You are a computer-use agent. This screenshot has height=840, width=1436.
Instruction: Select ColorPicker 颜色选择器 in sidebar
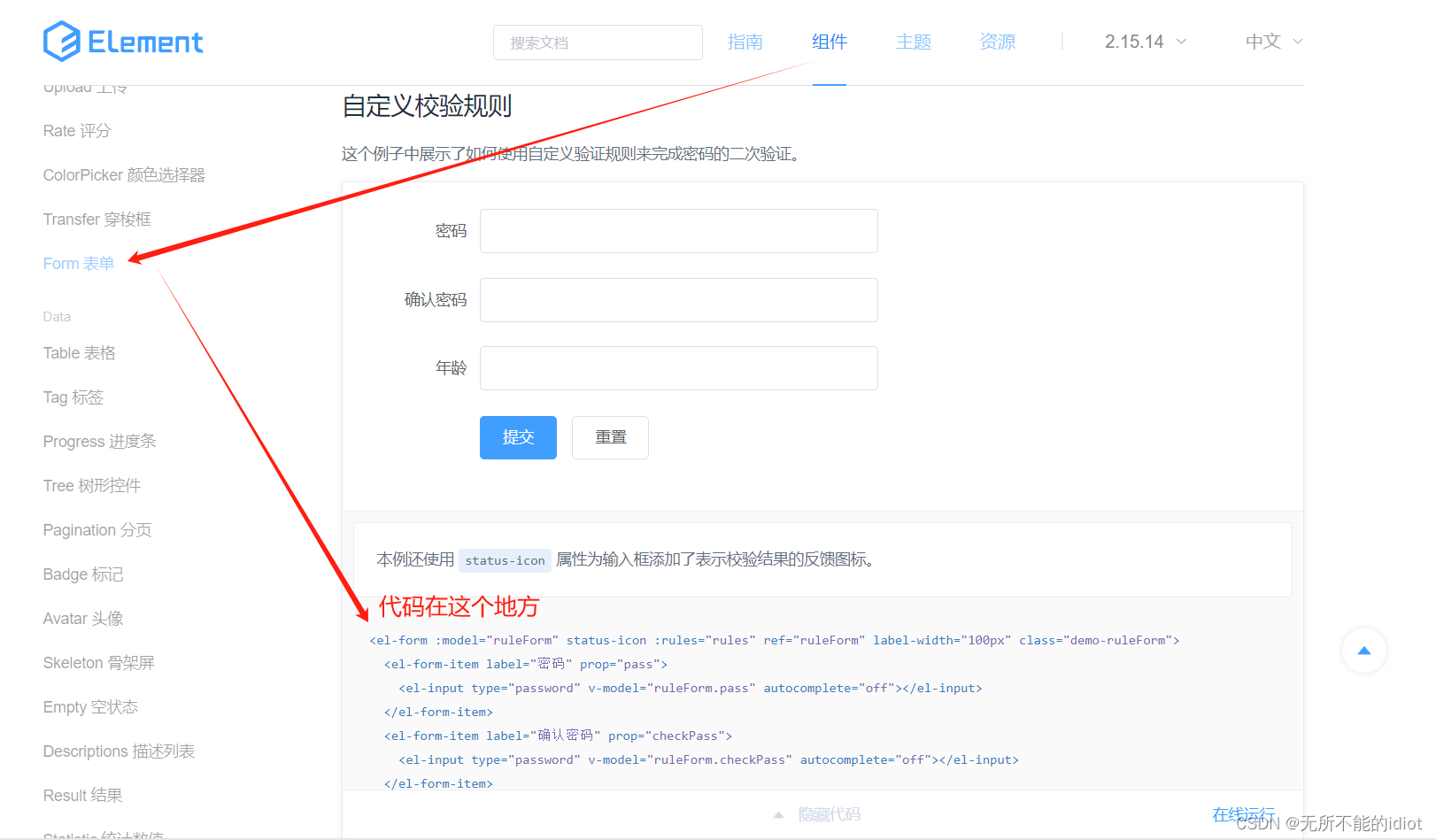[124, 175]
